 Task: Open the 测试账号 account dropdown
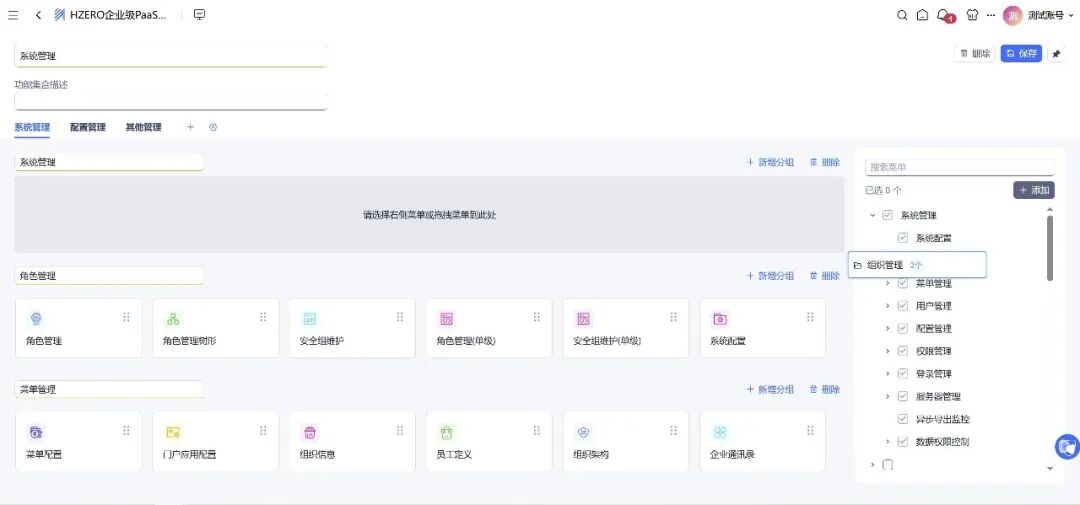coord(1039,15)
